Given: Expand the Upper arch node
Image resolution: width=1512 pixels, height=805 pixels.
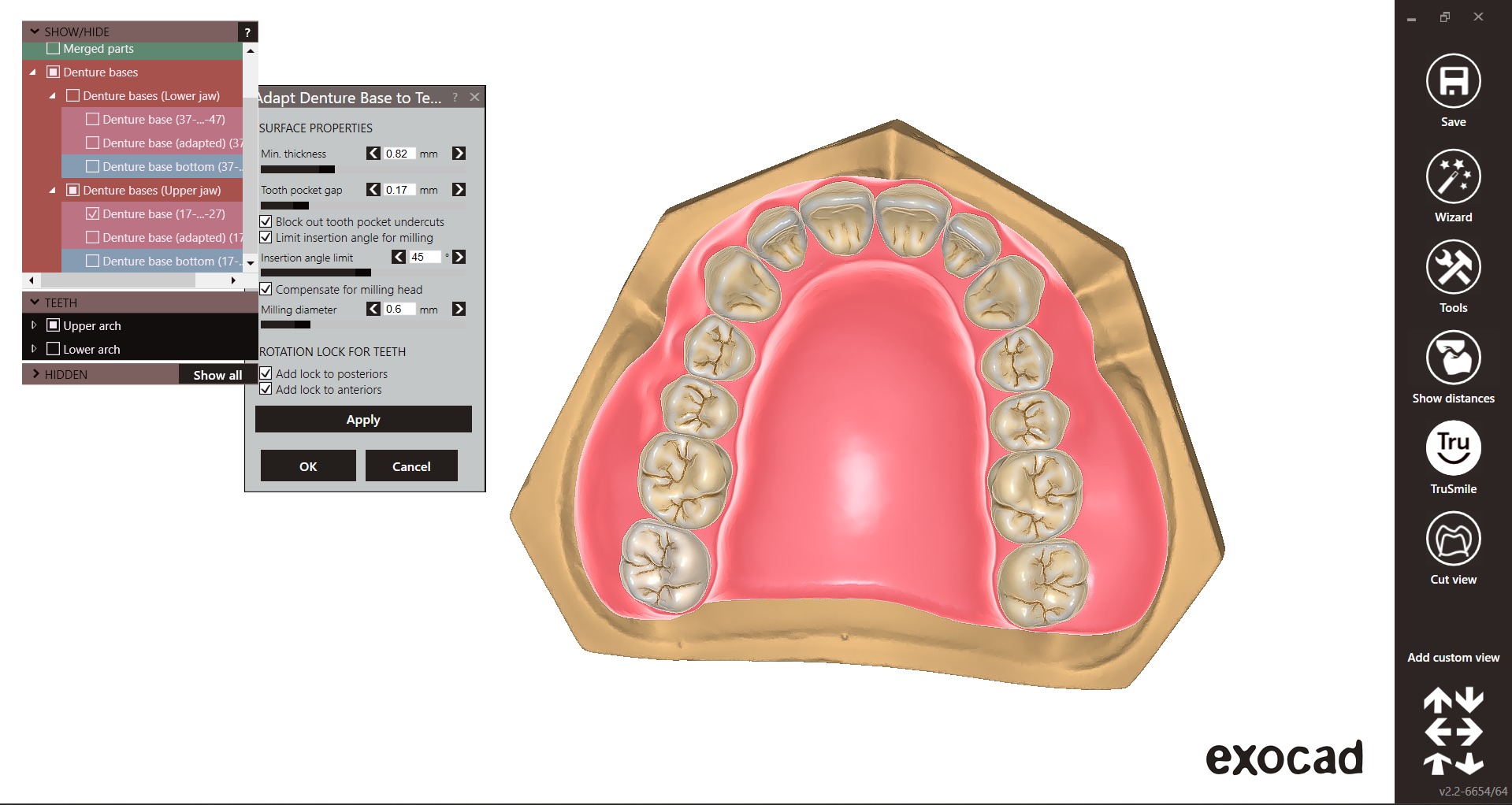Looking at the screenshot, I should pos(34,325).
